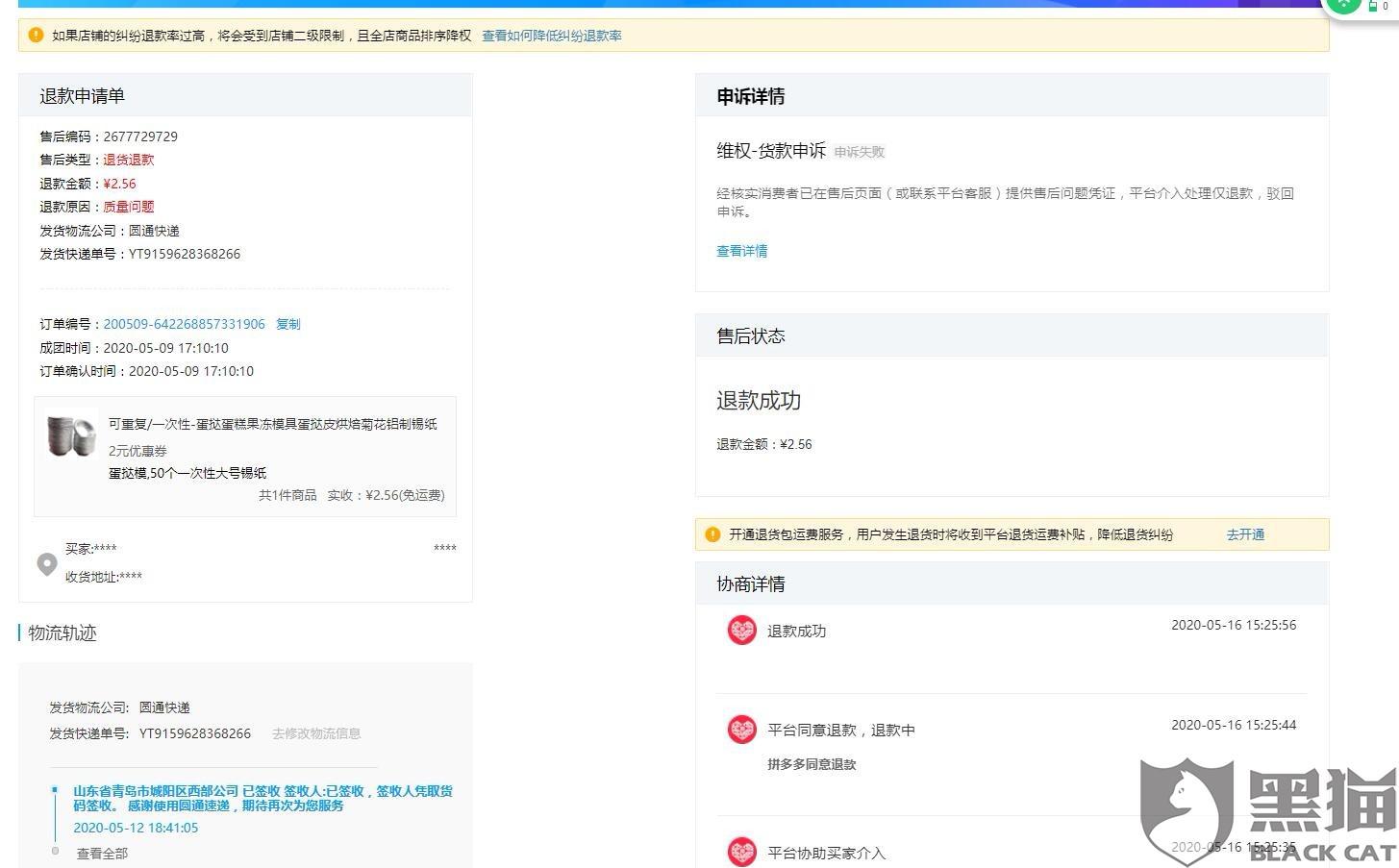This screenshot has width=1399, height=868.
Task: Click the Pinduoduo avatar next to 退款成功 entry
Action: [x=741, y=631]
